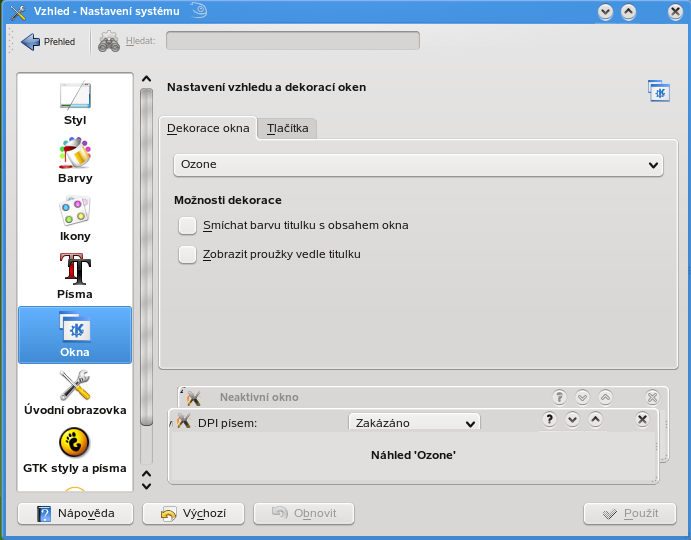Image resolution: width=691 pixels, height=540 pixels.
Task: Click the Hledat search field
Action: 293,41
